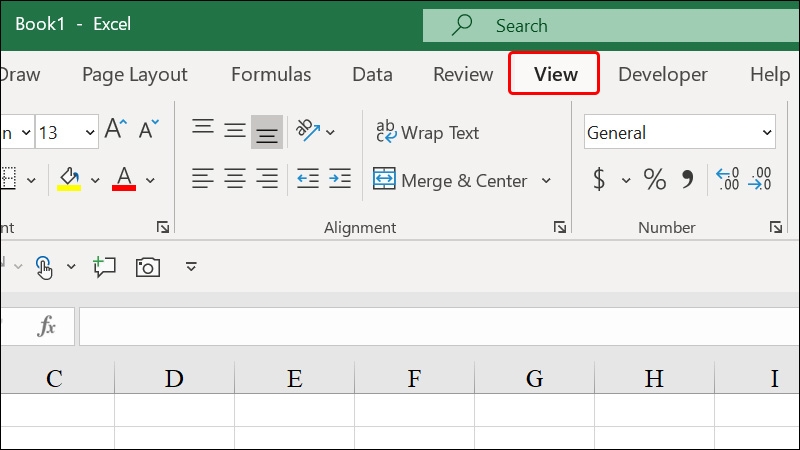Open the Developer tab
Image resolution: width=800 pixels, height=450 pixels.
pos(663,74)
